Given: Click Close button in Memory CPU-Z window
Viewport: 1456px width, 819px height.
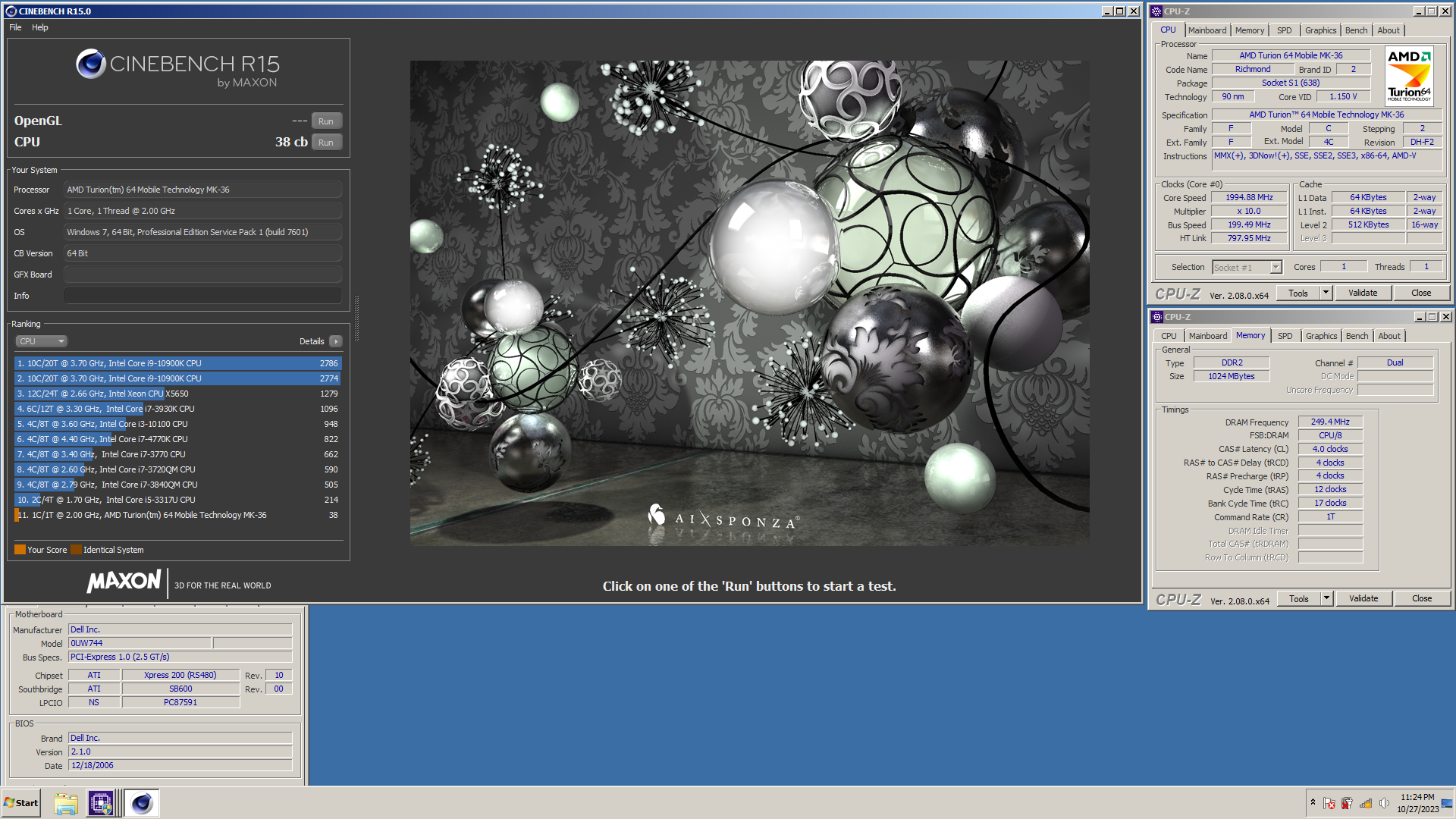Looking at the screenshot, I should click(x=1422, y=599).
